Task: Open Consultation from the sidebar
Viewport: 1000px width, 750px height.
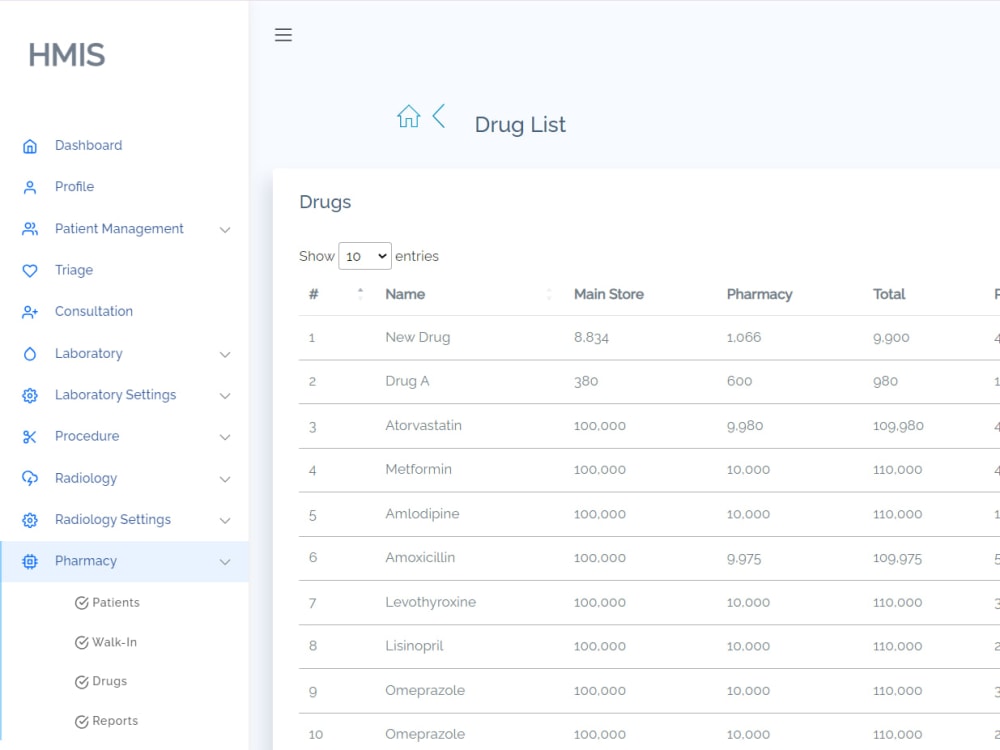Action: point(94,311)
